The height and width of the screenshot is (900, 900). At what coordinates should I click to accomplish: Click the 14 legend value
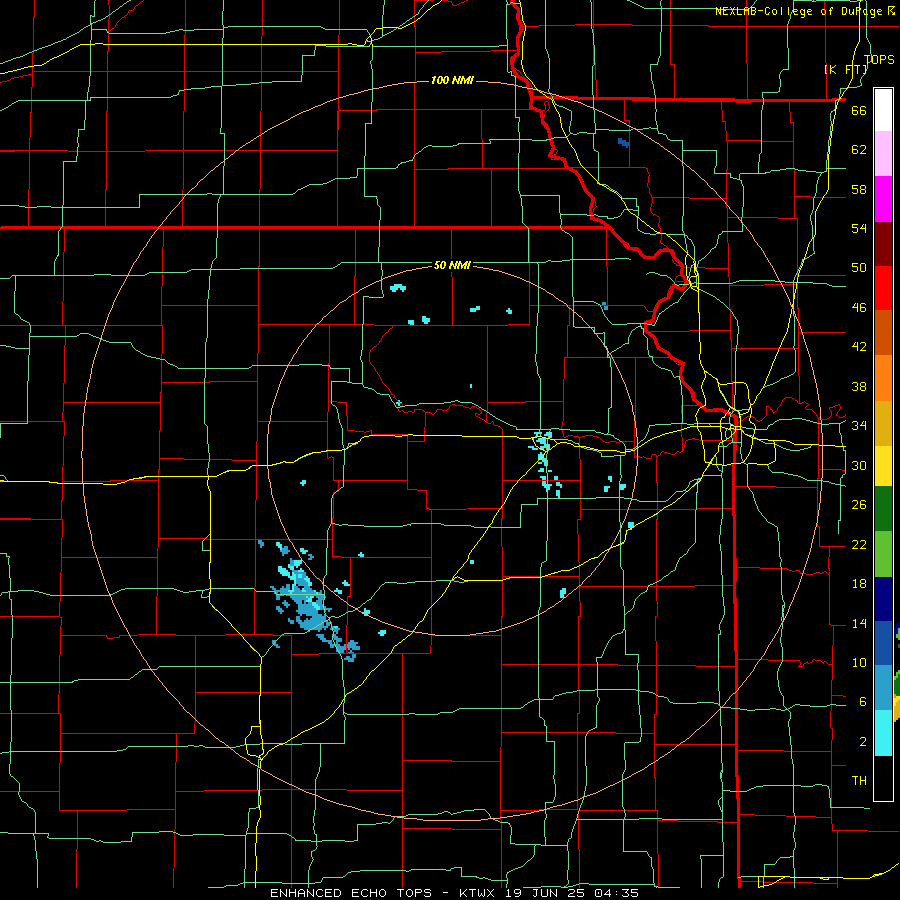(859, 623)
